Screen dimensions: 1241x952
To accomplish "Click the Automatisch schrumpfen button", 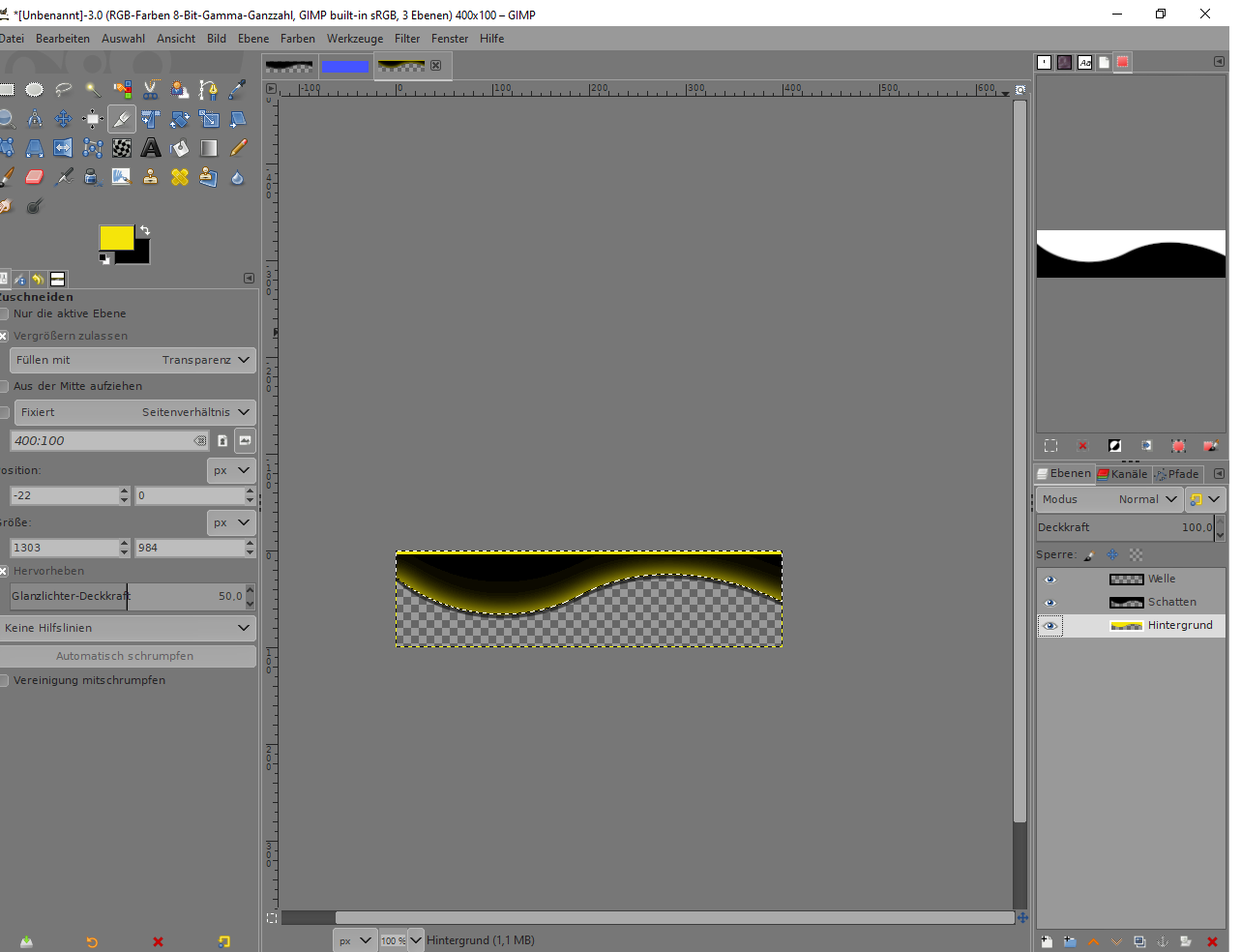I will coord(126,656).
